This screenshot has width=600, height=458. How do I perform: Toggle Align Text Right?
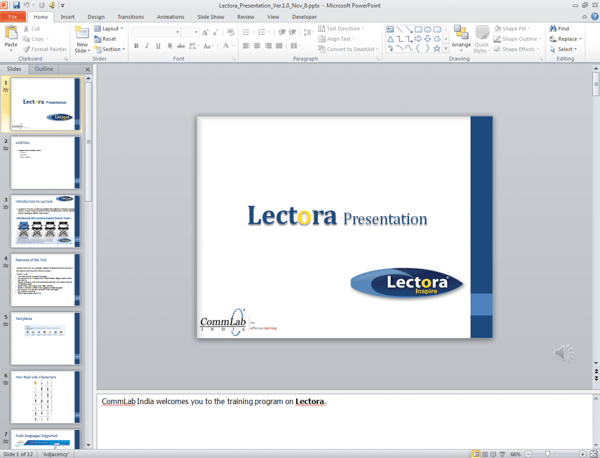click(268, 46)
